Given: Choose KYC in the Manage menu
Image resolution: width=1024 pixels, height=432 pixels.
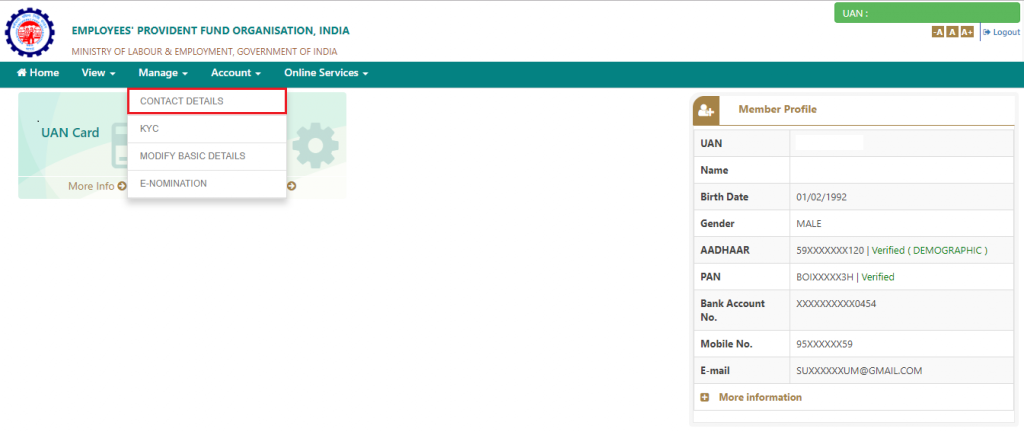Looking at the screenshot, I should (207, 129).
